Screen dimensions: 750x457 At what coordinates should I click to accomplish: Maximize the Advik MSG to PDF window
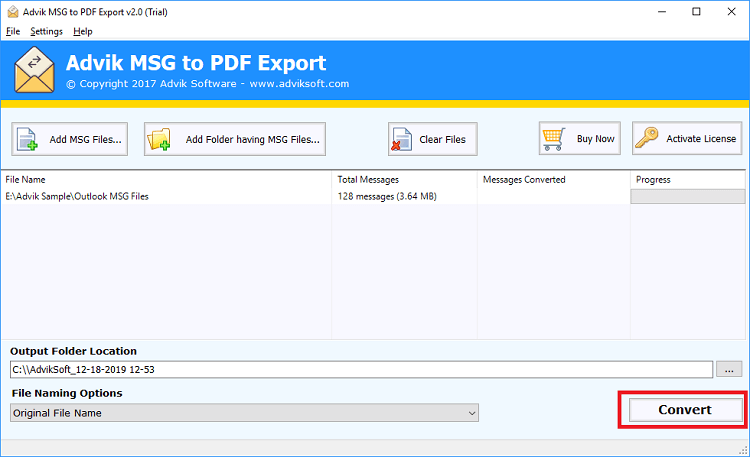point(696,12)
